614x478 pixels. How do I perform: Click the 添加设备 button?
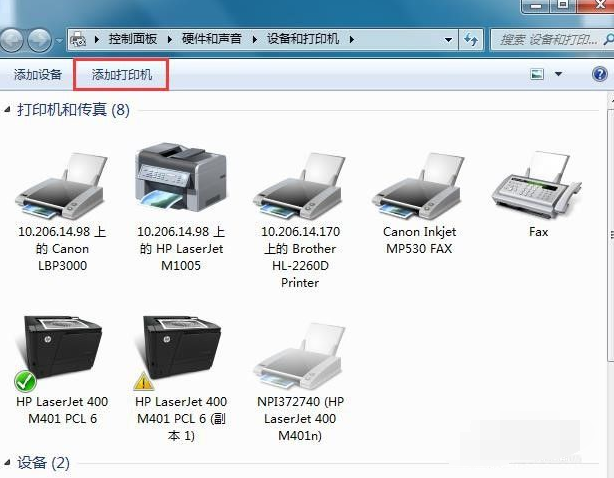click(x=38, y=75)
